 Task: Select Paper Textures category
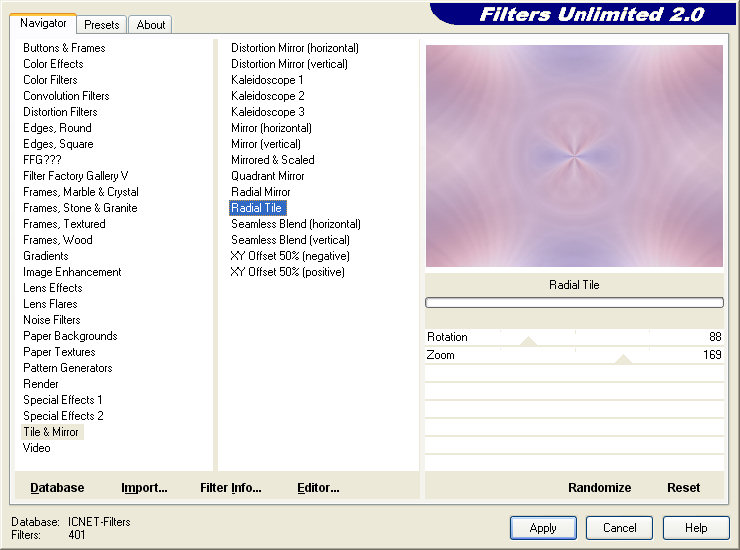(x=59, y=352)
